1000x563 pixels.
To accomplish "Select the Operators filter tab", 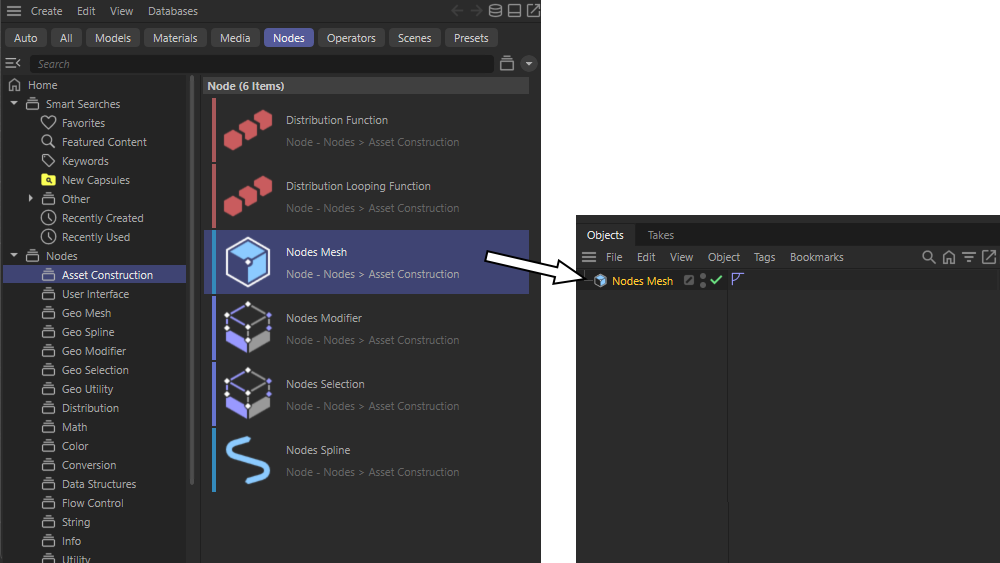I will (x=351, y=38).
